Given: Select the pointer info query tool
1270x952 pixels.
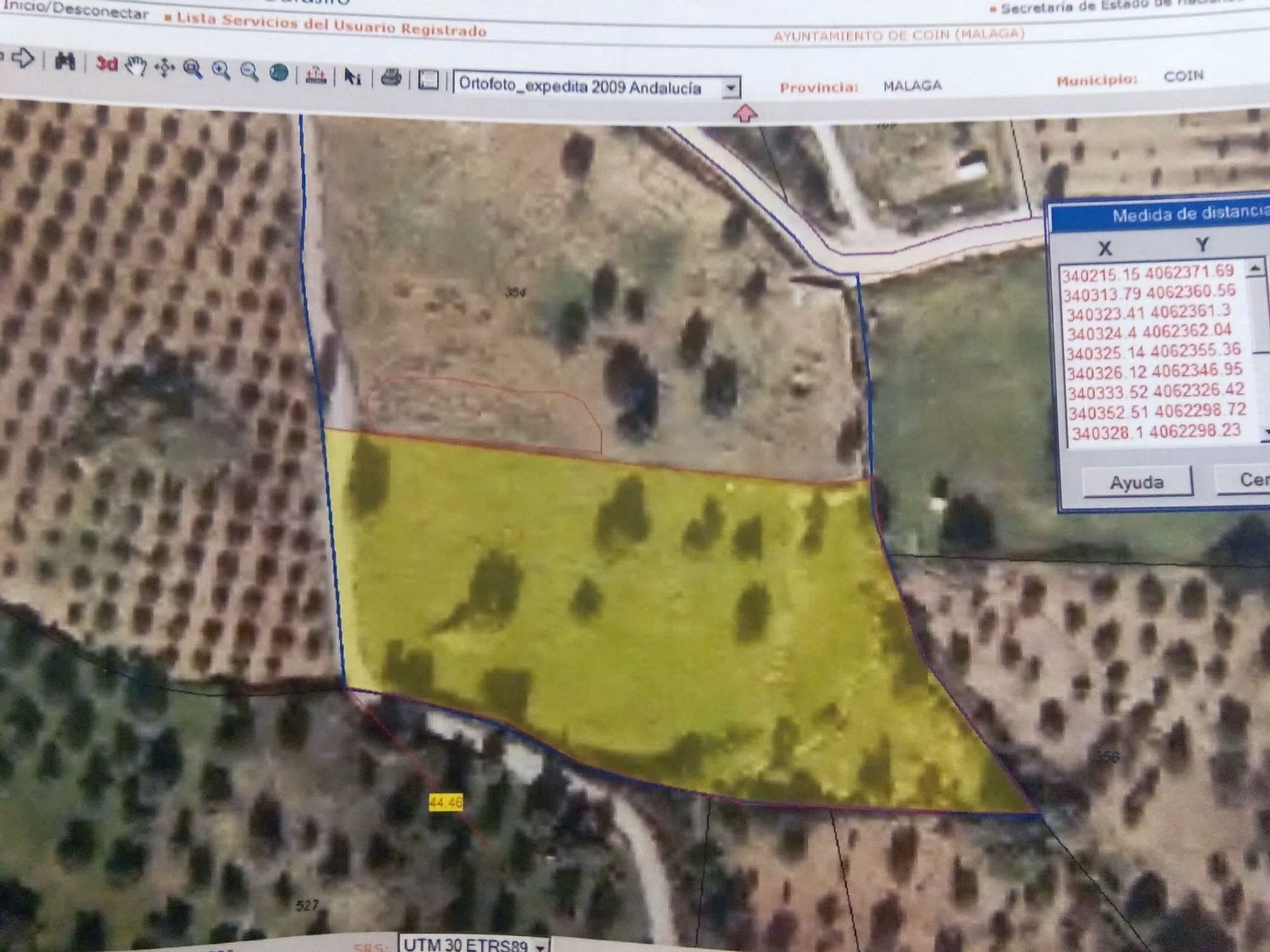Looking at the screenshot, I should point(352,77).
